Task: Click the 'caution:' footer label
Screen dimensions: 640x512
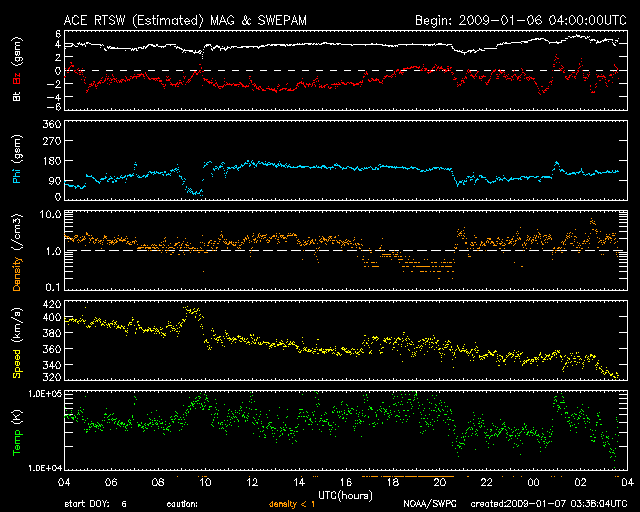Action: tap(182, 504)
